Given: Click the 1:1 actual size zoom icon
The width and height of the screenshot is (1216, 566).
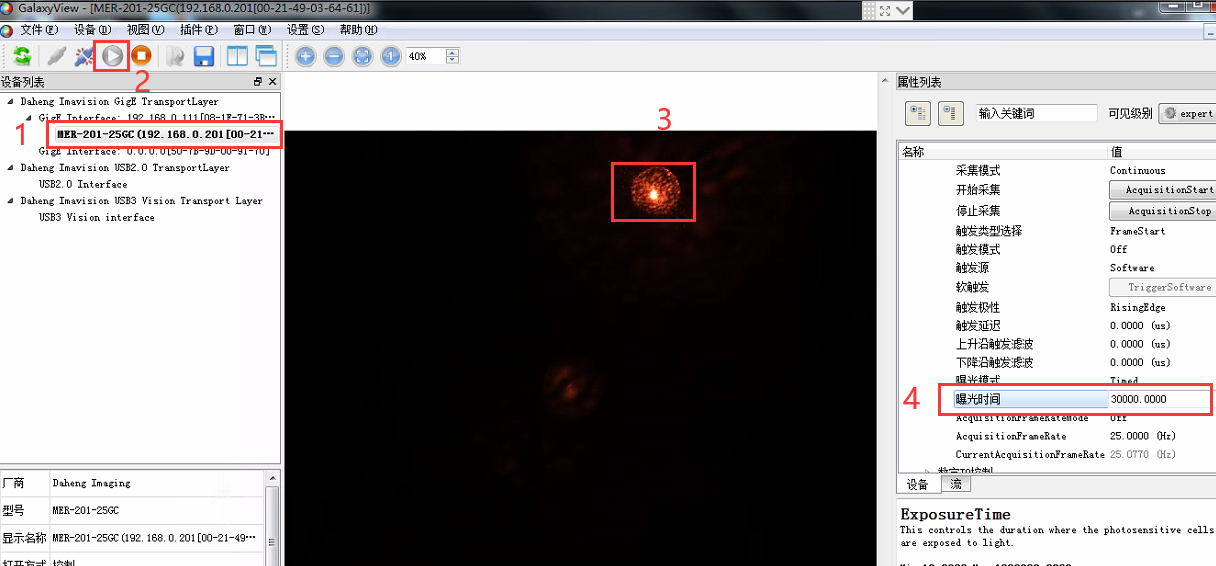Looking at the screenshot, I should [x=391, y=57].
